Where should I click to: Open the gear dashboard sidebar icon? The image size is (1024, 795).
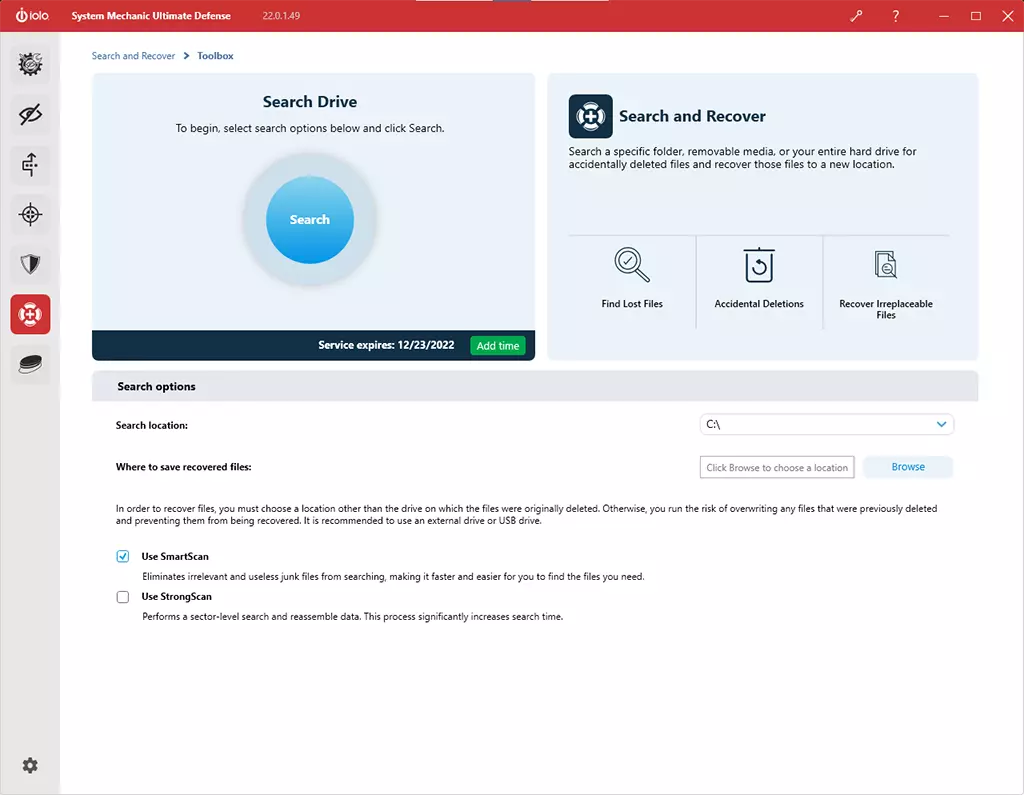pyautogui.click(x=30, y=64)
